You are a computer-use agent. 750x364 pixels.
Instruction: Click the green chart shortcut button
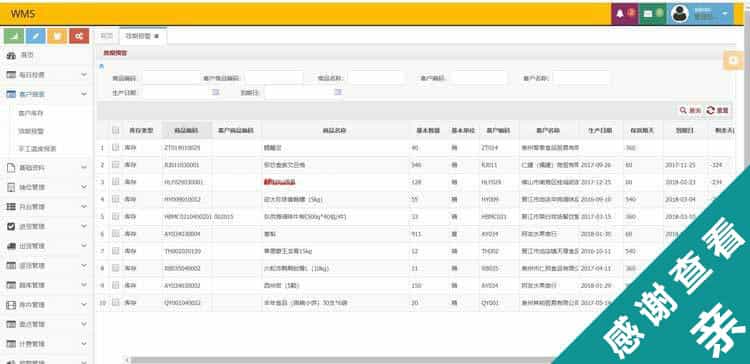14,36
